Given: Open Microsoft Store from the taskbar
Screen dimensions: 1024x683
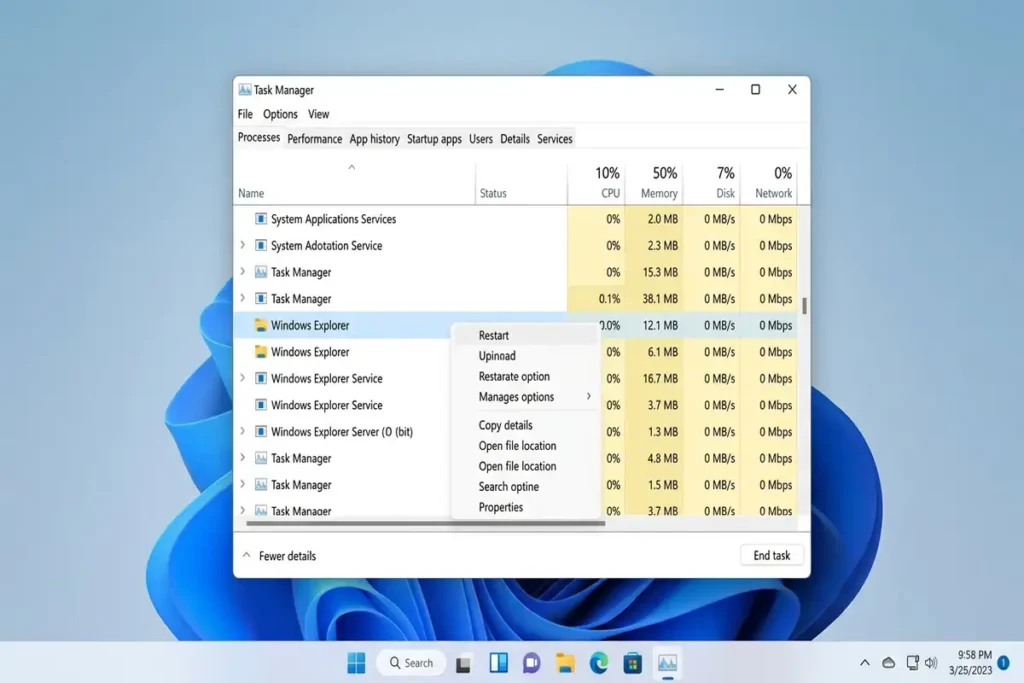Looking at the screenshot, I should pos(632,663).
